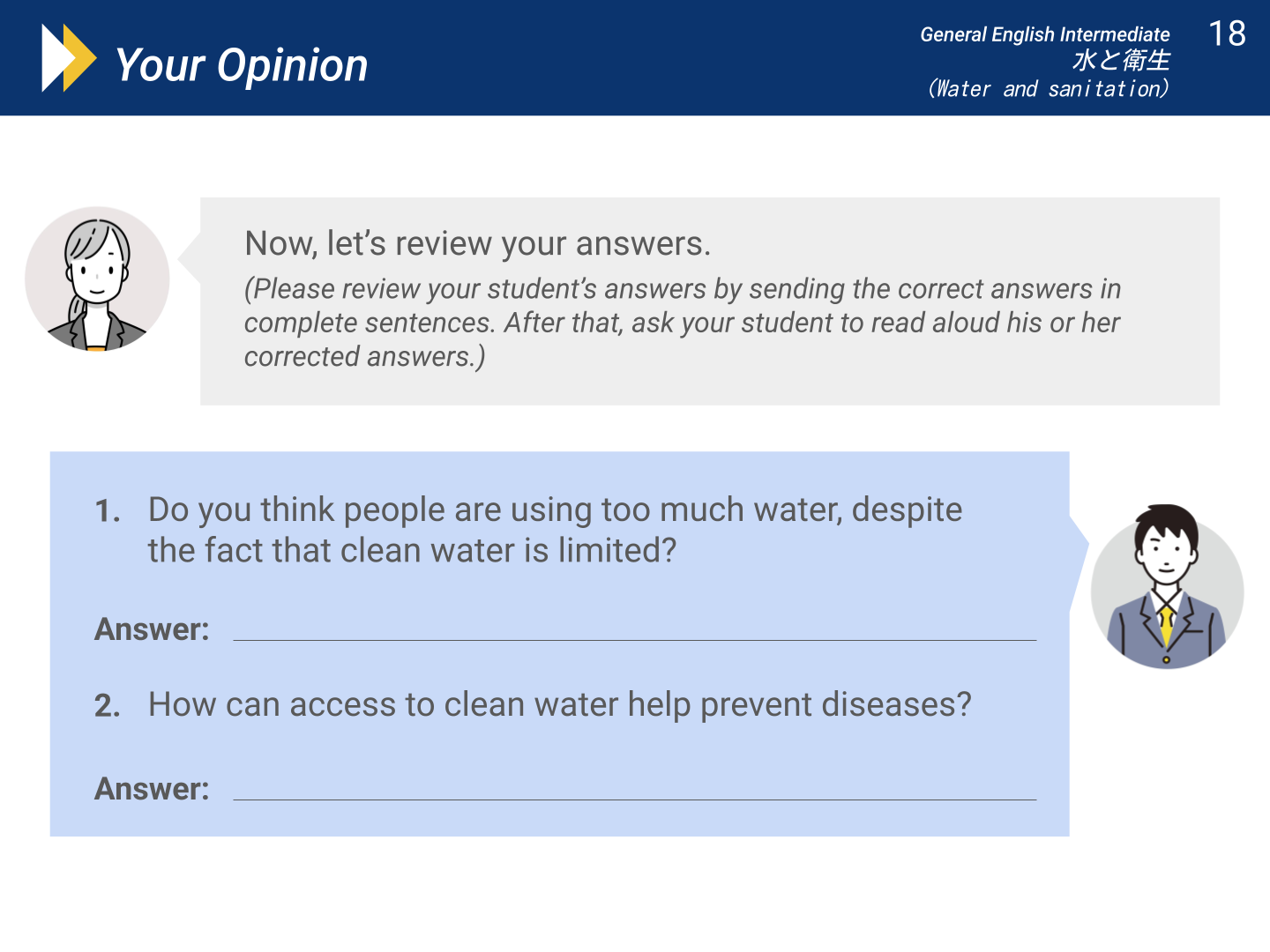
Task: Click question 2 about preventing diseases
Action: pyautogui.click(x=560, y=704)
